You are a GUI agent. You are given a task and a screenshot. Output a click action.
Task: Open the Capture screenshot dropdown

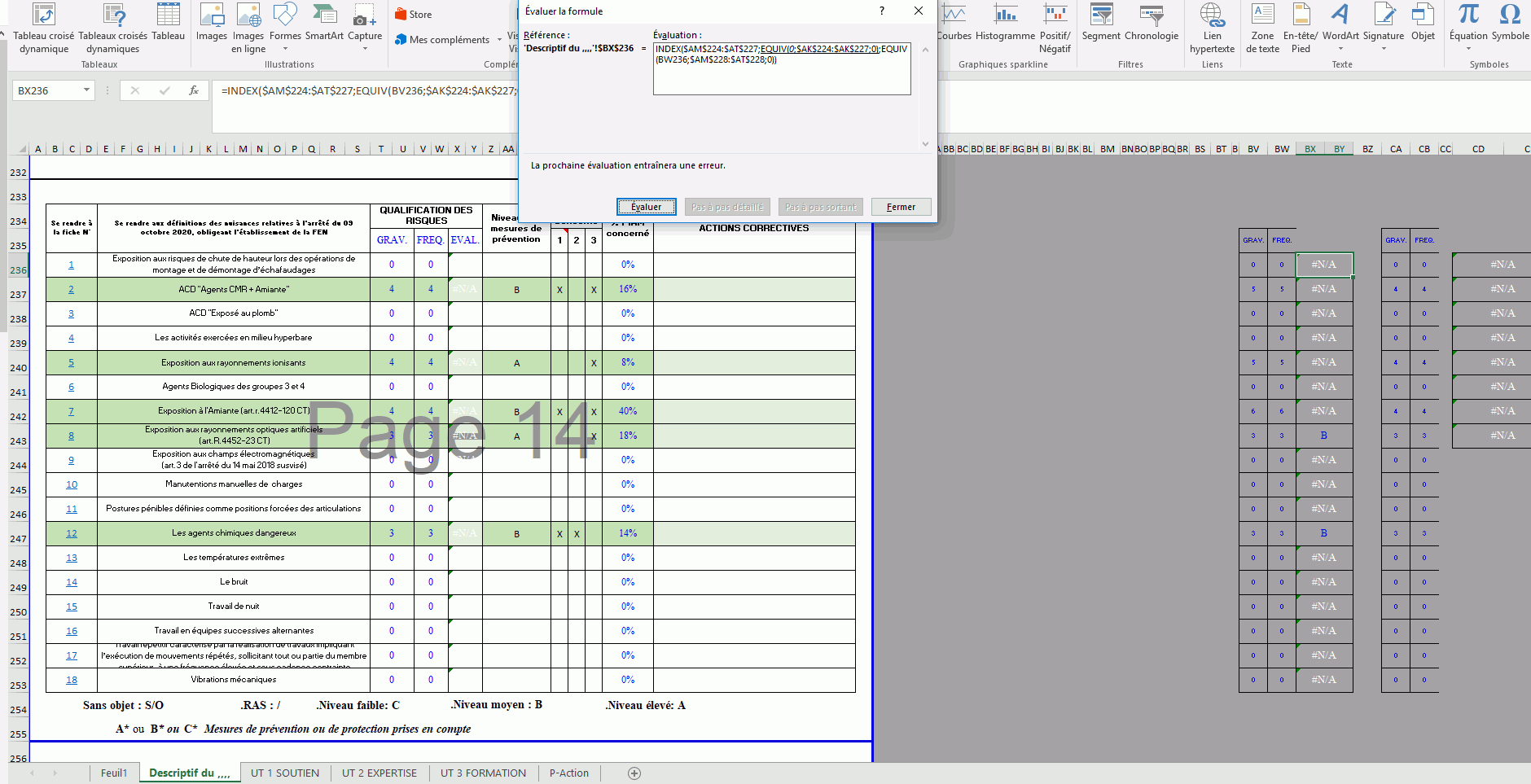click(x=365, y=49)
